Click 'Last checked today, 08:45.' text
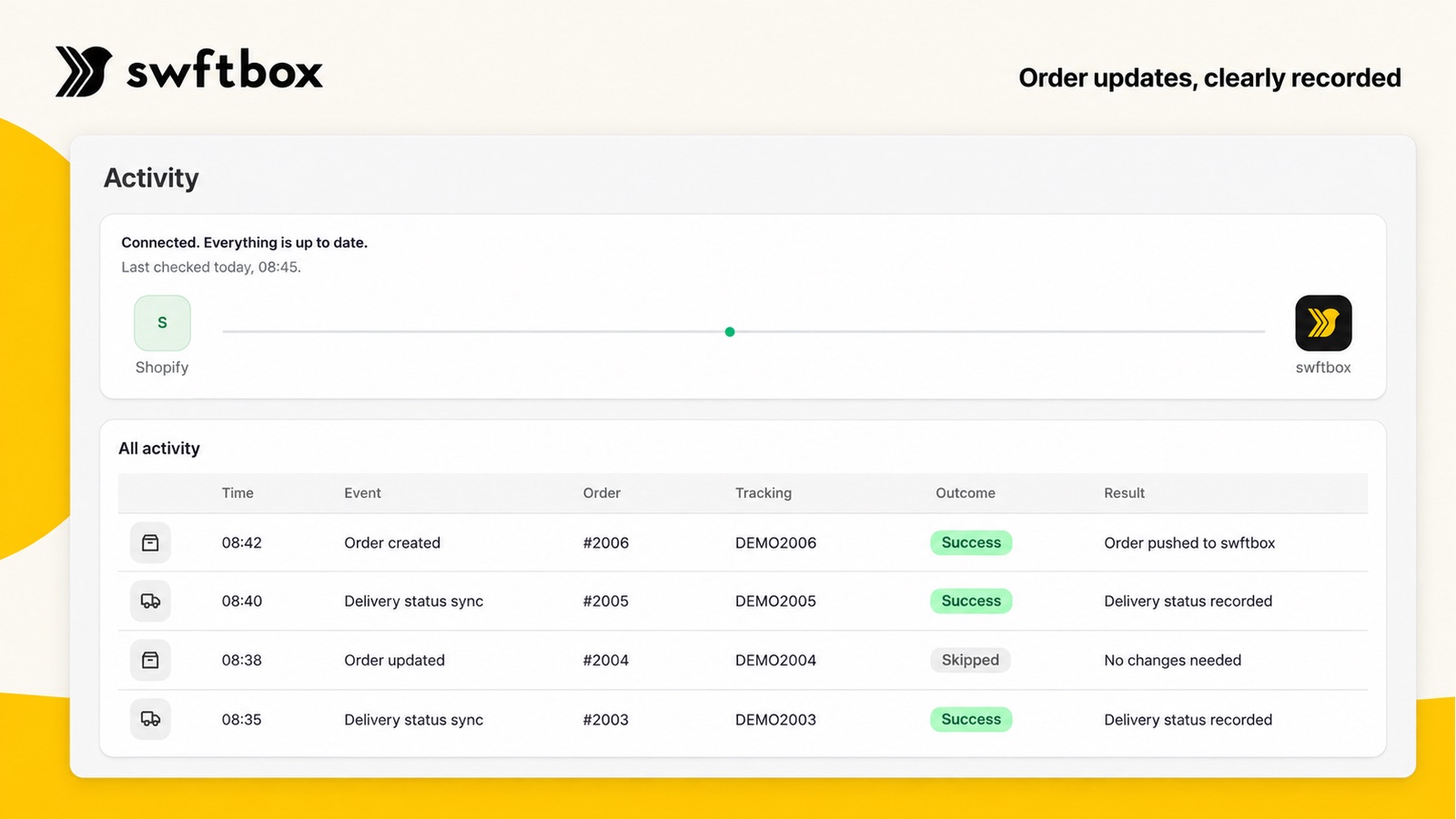The image size is (1456, 819). [x=211, y=268]
